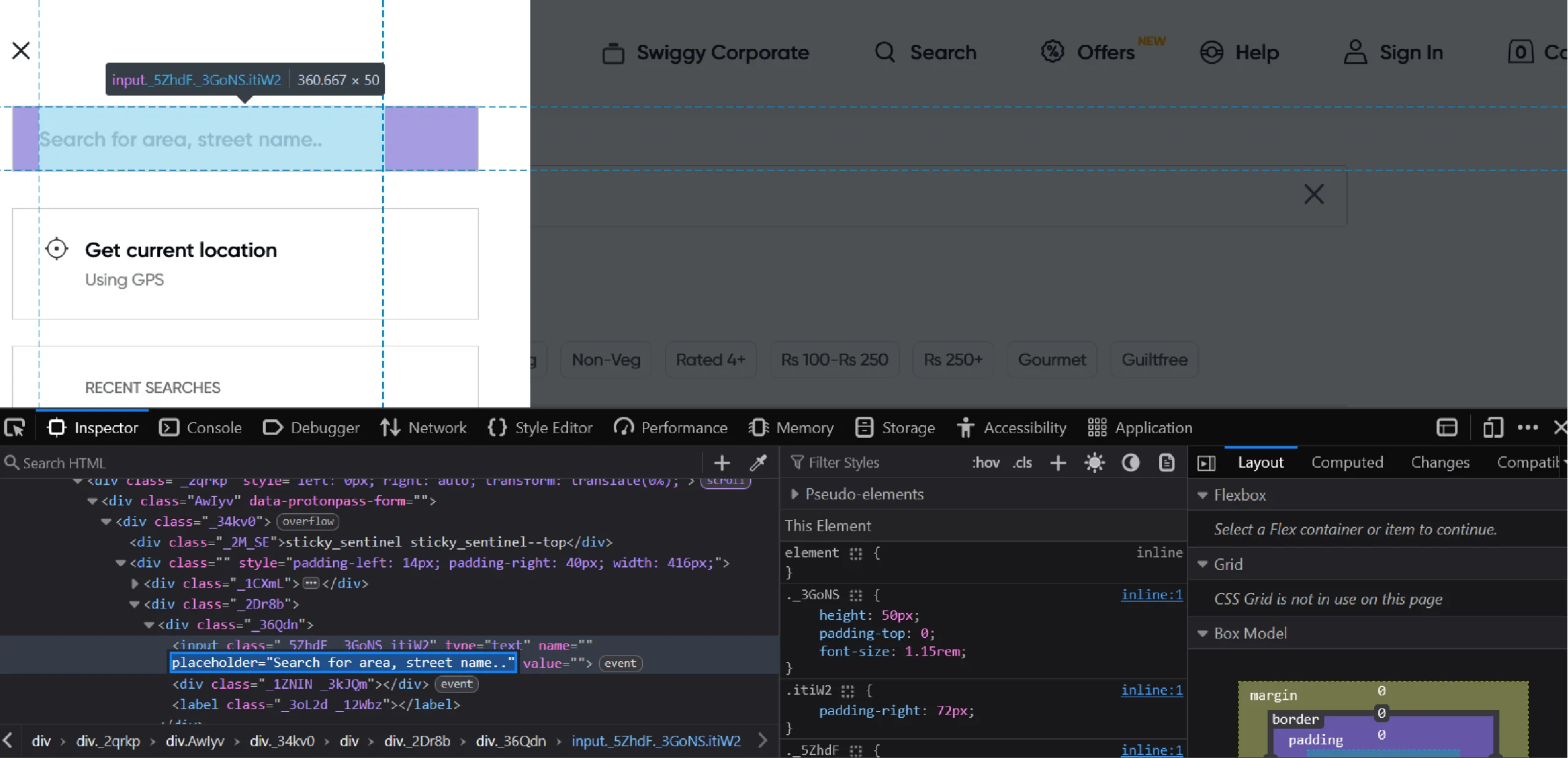Toggle the Rated 4+ filter chip

710,360
